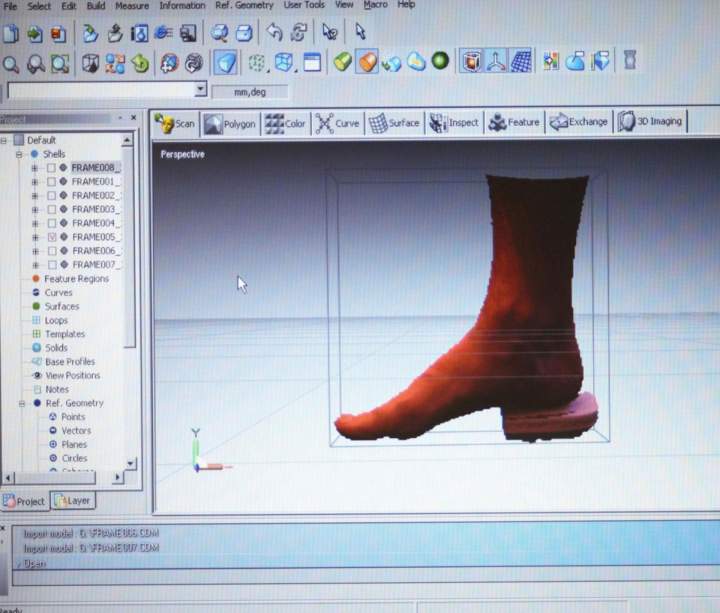Toggle the grid display icon
The image size is (720, 613).
tap(521, 60)
